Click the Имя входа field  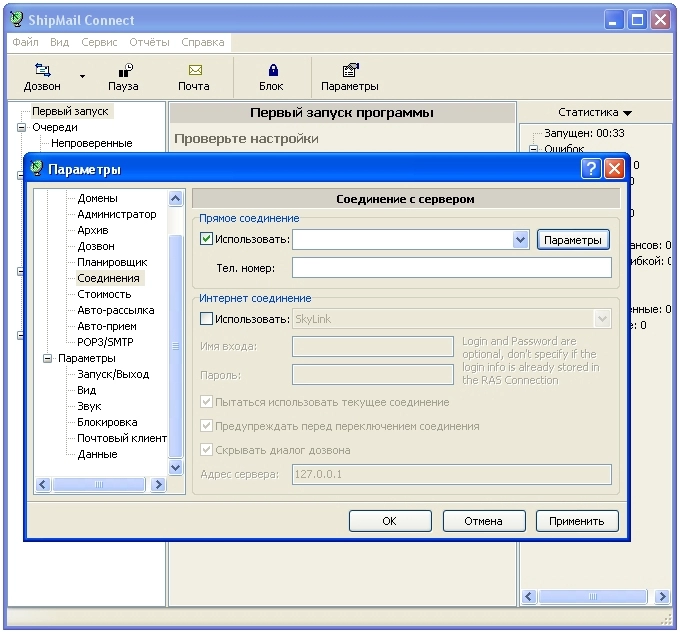pos(373,346)
